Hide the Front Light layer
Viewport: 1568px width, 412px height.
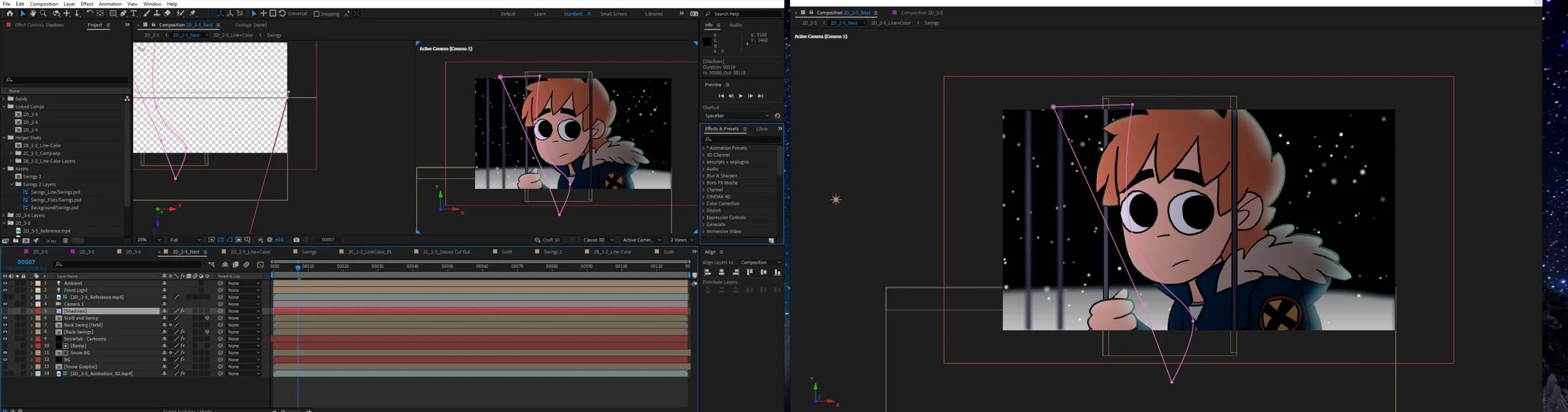coord(5,290)
